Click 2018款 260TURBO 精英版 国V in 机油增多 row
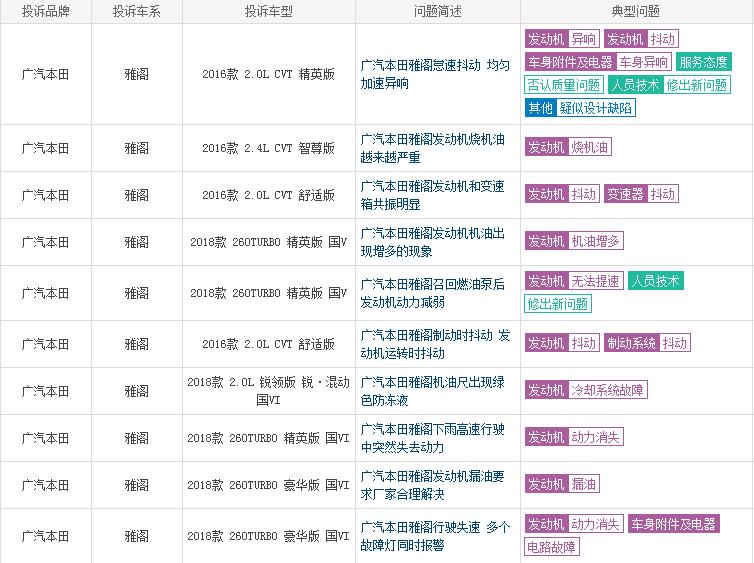 point(268,242)
